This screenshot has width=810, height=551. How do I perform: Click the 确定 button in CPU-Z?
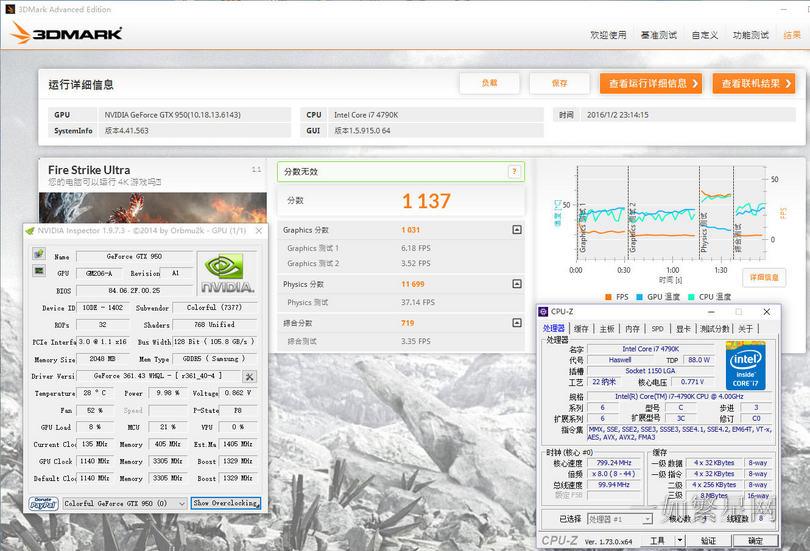click(755, 540)
